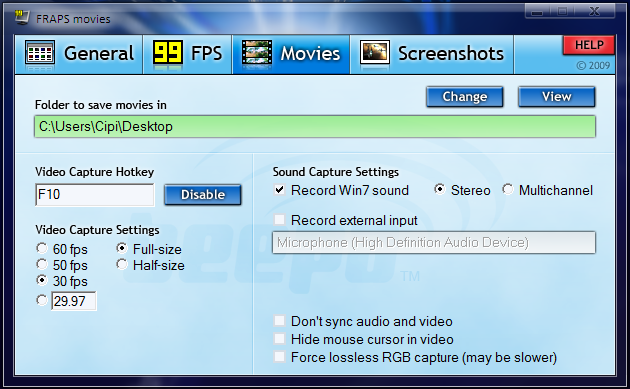Enable Force lossless RGB capture
Image resolution: width=630 pixels, height=389 pixels.
[279, 357]
